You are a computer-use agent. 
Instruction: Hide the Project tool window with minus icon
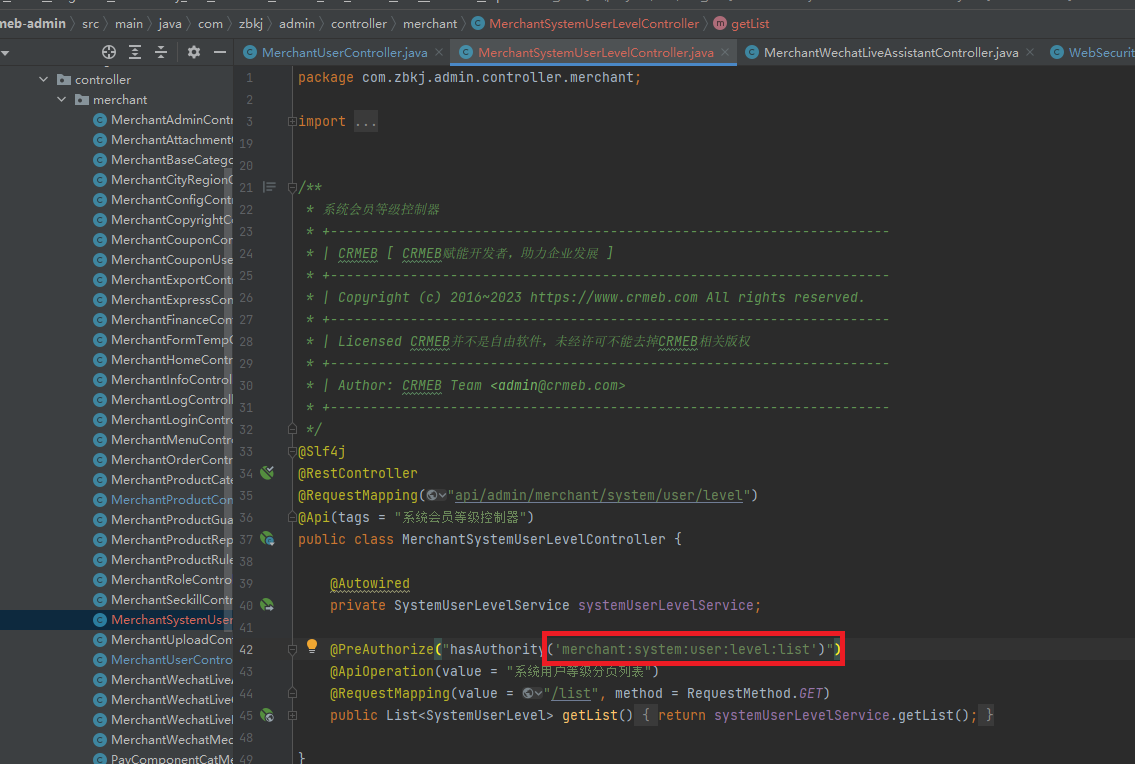[x=220, y=52]
